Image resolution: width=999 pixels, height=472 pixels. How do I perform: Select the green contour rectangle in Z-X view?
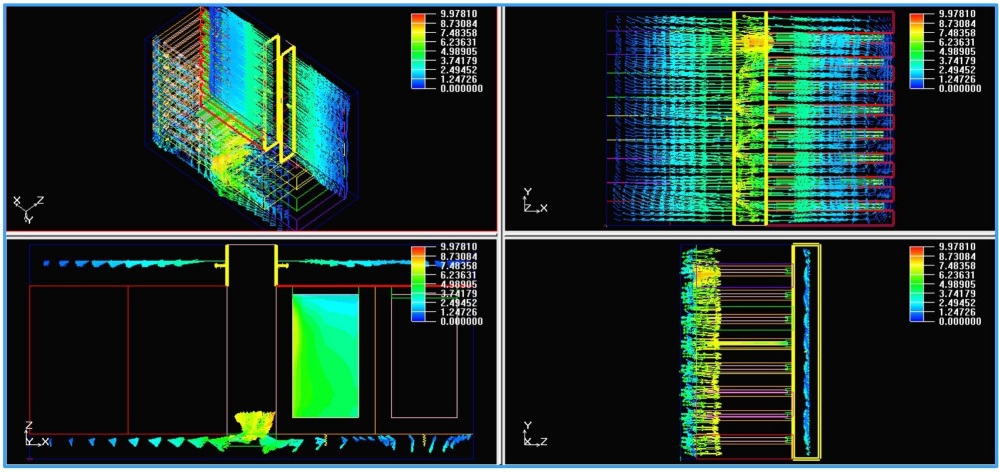tap(325, 355)
